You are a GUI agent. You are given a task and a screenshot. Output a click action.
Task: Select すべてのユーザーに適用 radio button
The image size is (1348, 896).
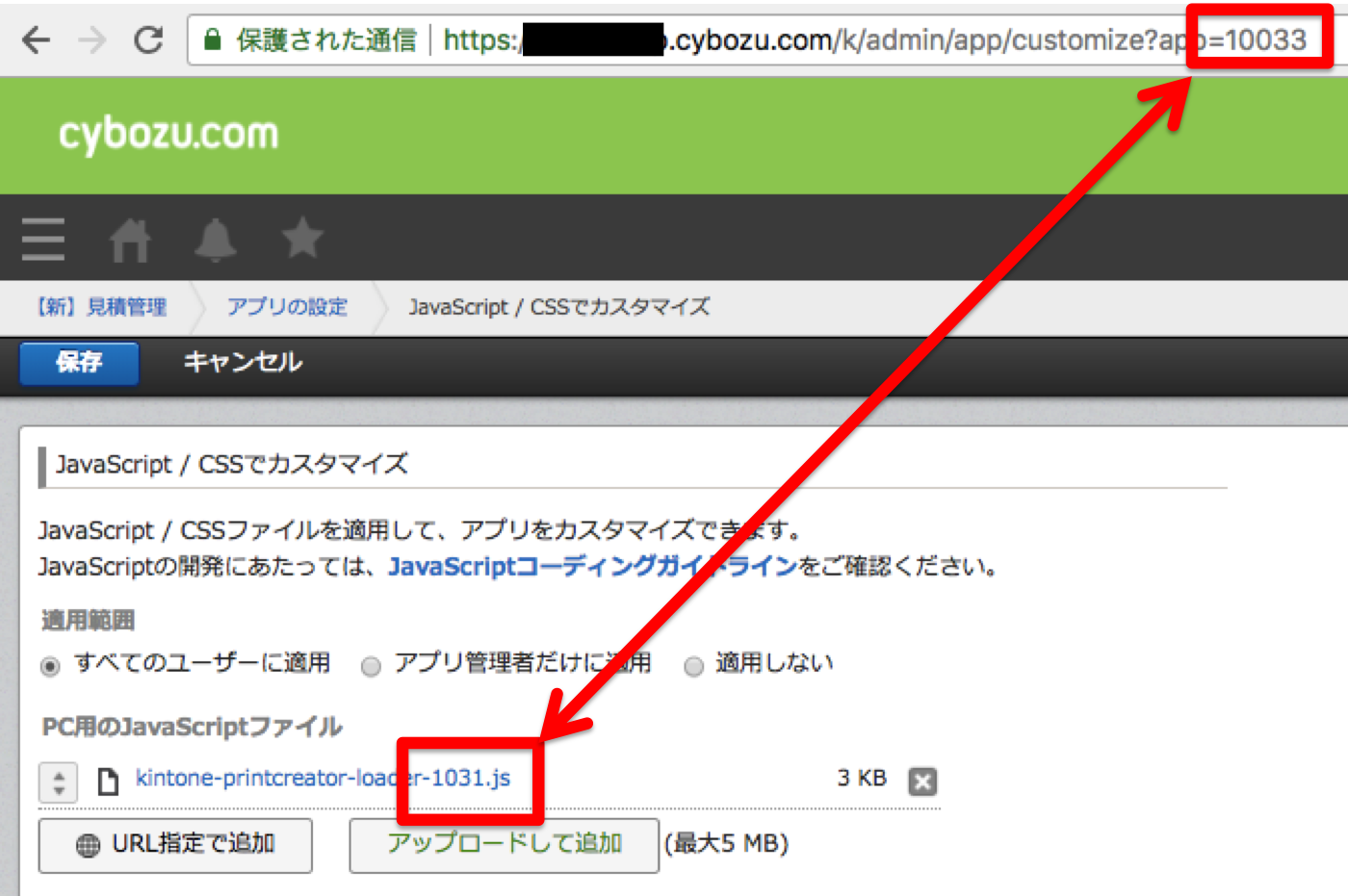(50, 666)
